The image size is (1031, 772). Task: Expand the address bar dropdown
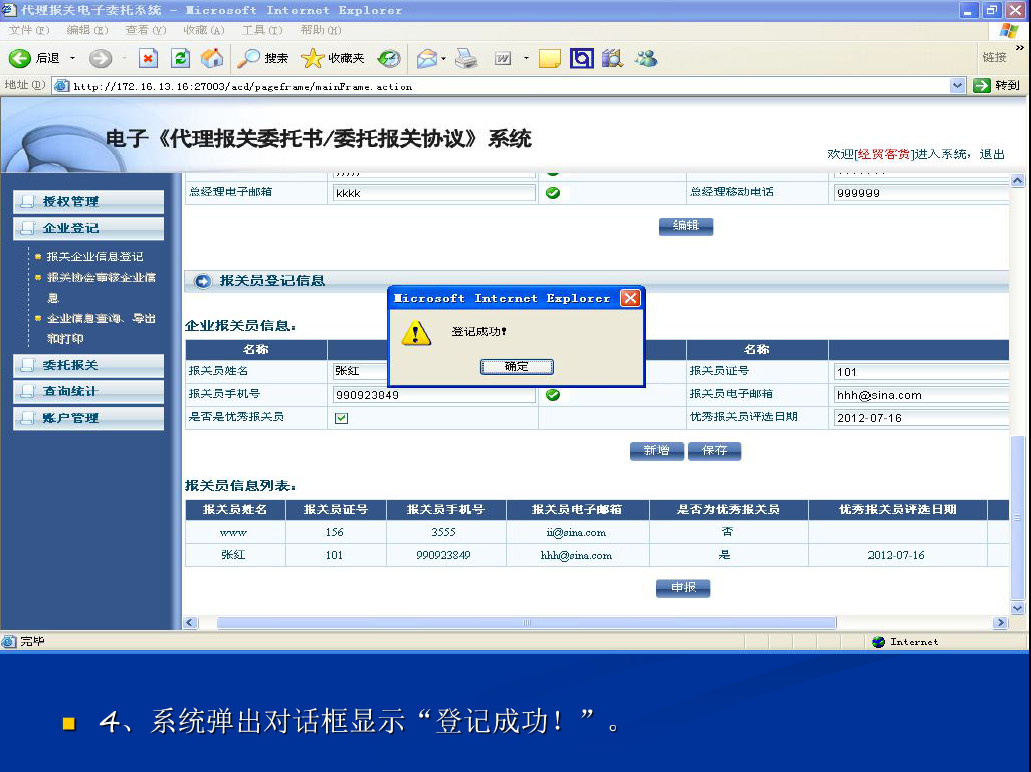(x=957, y=85)
